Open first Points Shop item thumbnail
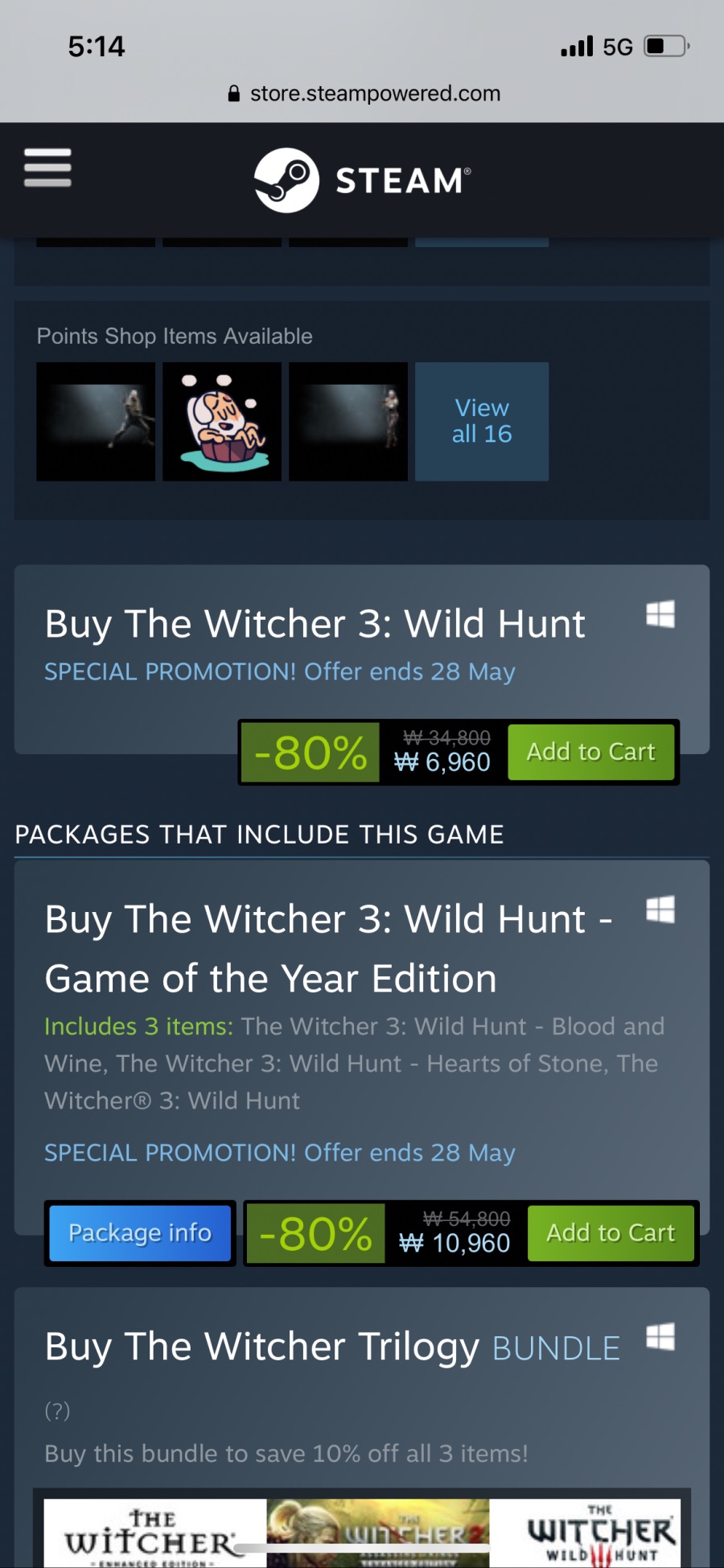 coord(96,422)
